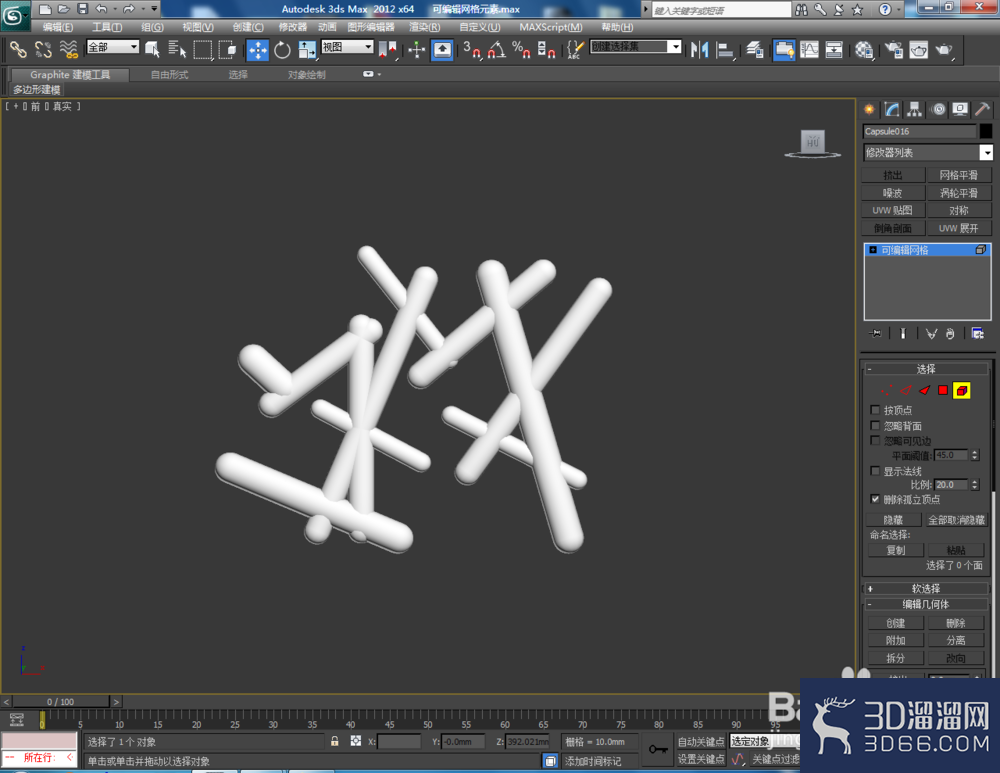Click the Unlink Selection tool
The image size is (1000, 773).
click(x=43, y=49)
